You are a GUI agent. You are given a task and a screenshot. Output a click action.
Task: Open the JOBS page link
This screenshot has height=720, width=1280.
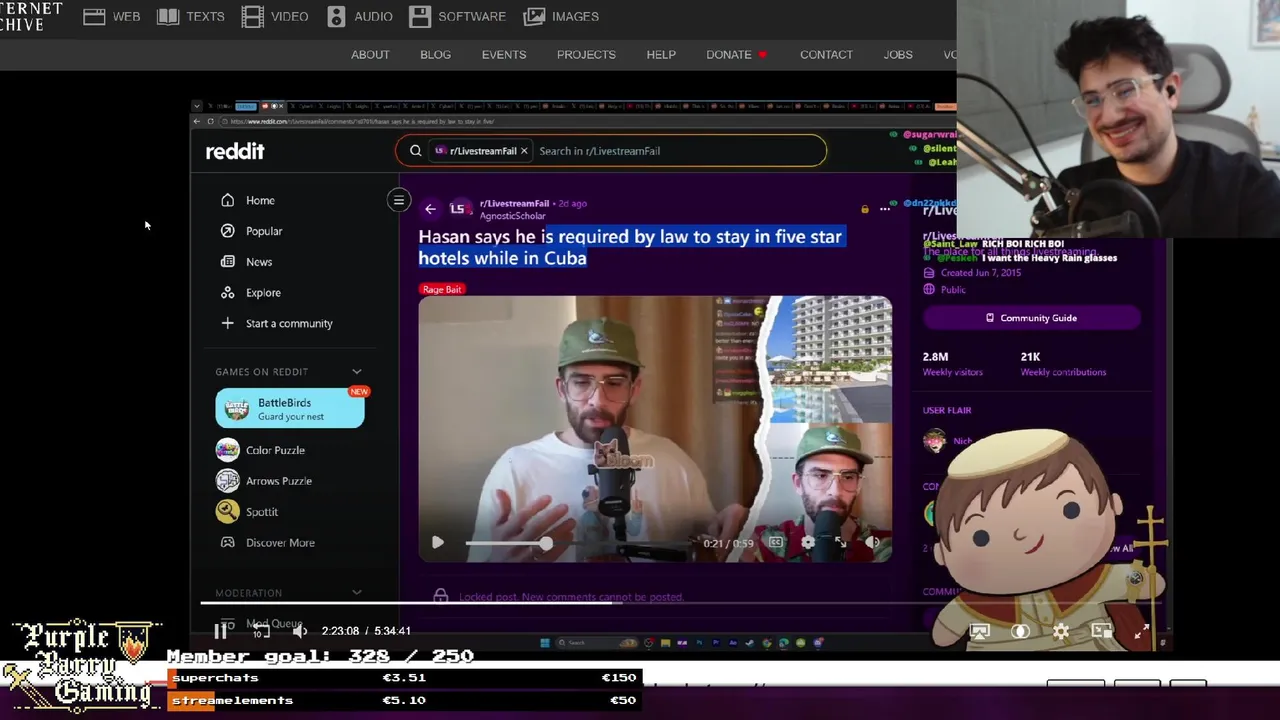coord(898,54)
